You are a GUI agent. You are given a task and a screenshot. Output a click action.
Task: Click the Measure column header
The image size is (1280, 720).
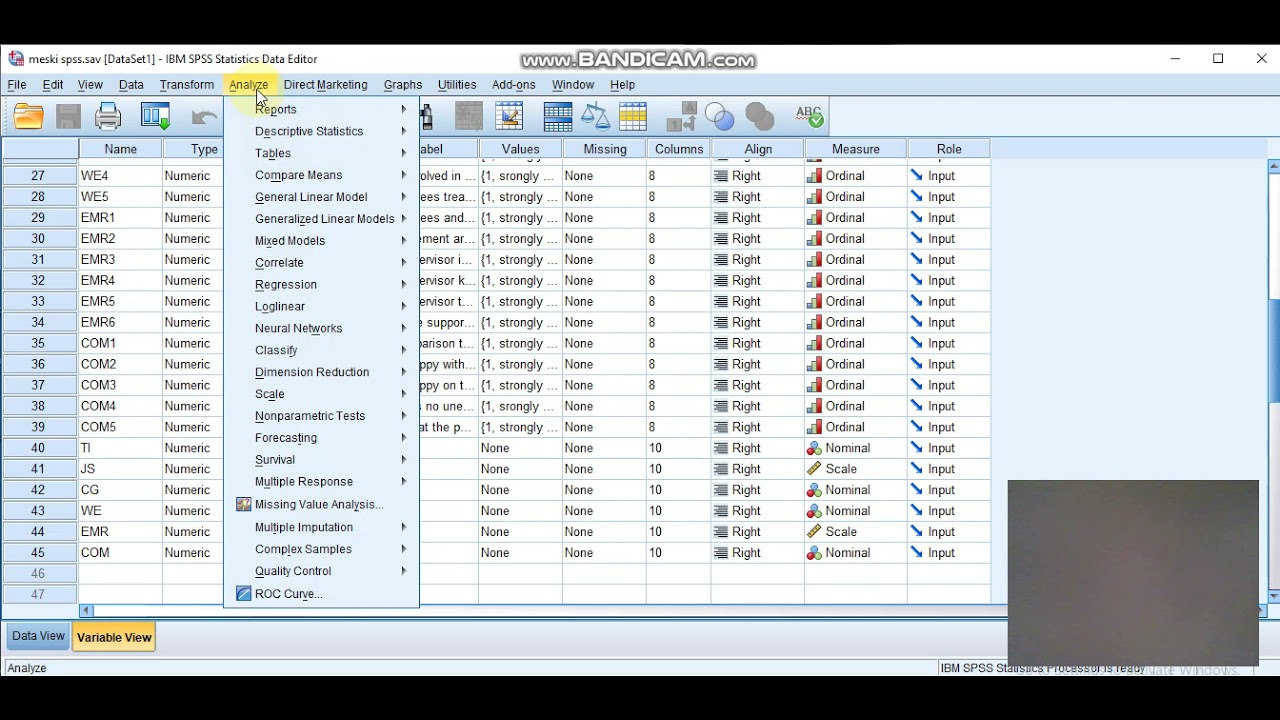click(856, 149)
